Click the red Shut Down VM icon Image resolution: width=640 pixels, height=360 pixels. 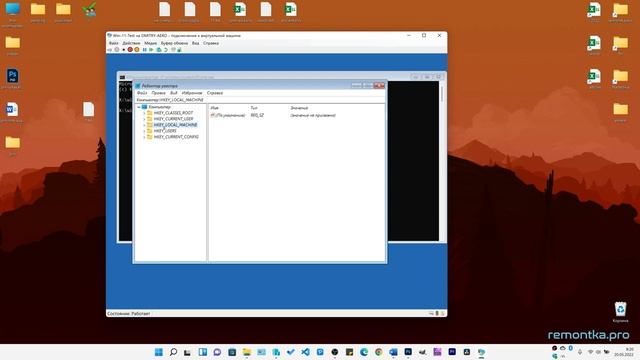point(130,50)
